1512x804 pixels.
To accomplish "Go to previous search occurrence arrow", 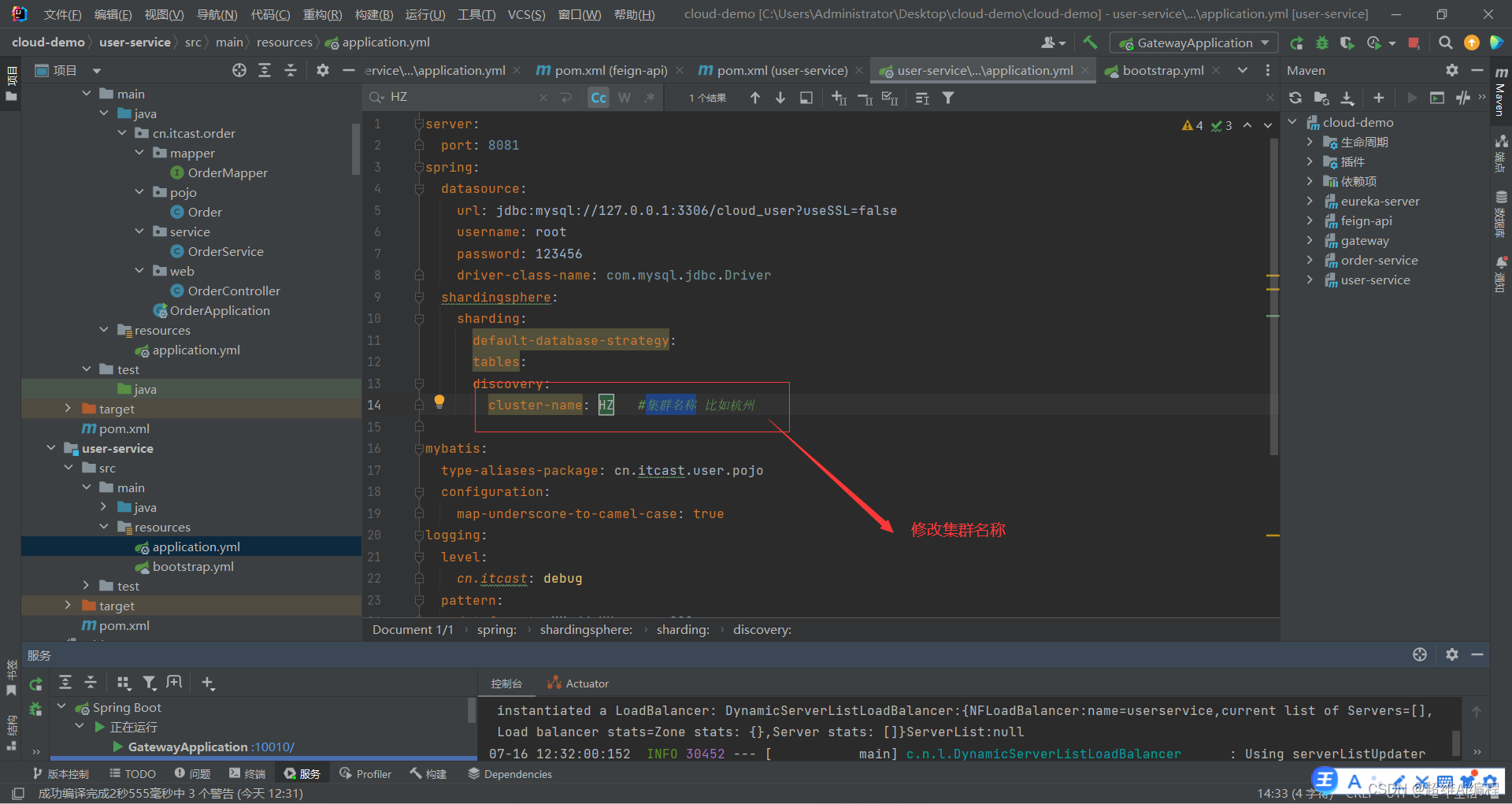I will (x=755, y=98).
